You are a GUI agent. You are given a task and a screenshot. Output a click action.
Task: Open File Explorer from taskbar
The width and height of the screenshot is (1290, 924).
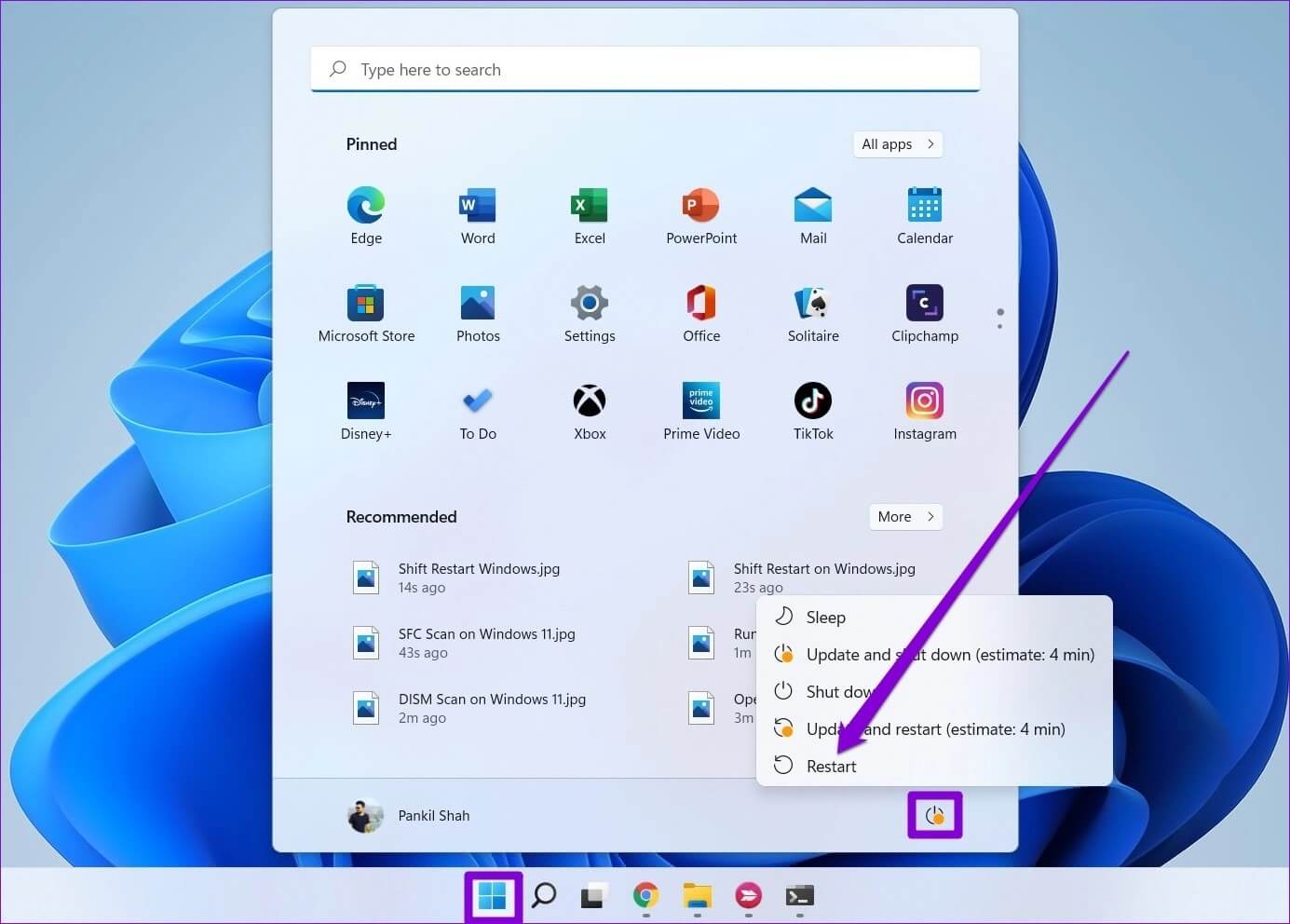tap(697, 896)
